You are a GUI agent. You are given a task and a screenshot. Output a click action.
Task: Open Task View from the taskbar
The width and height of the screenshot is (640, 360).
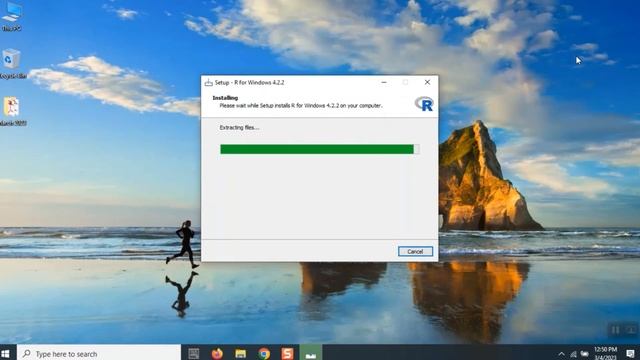click(194, 353)
